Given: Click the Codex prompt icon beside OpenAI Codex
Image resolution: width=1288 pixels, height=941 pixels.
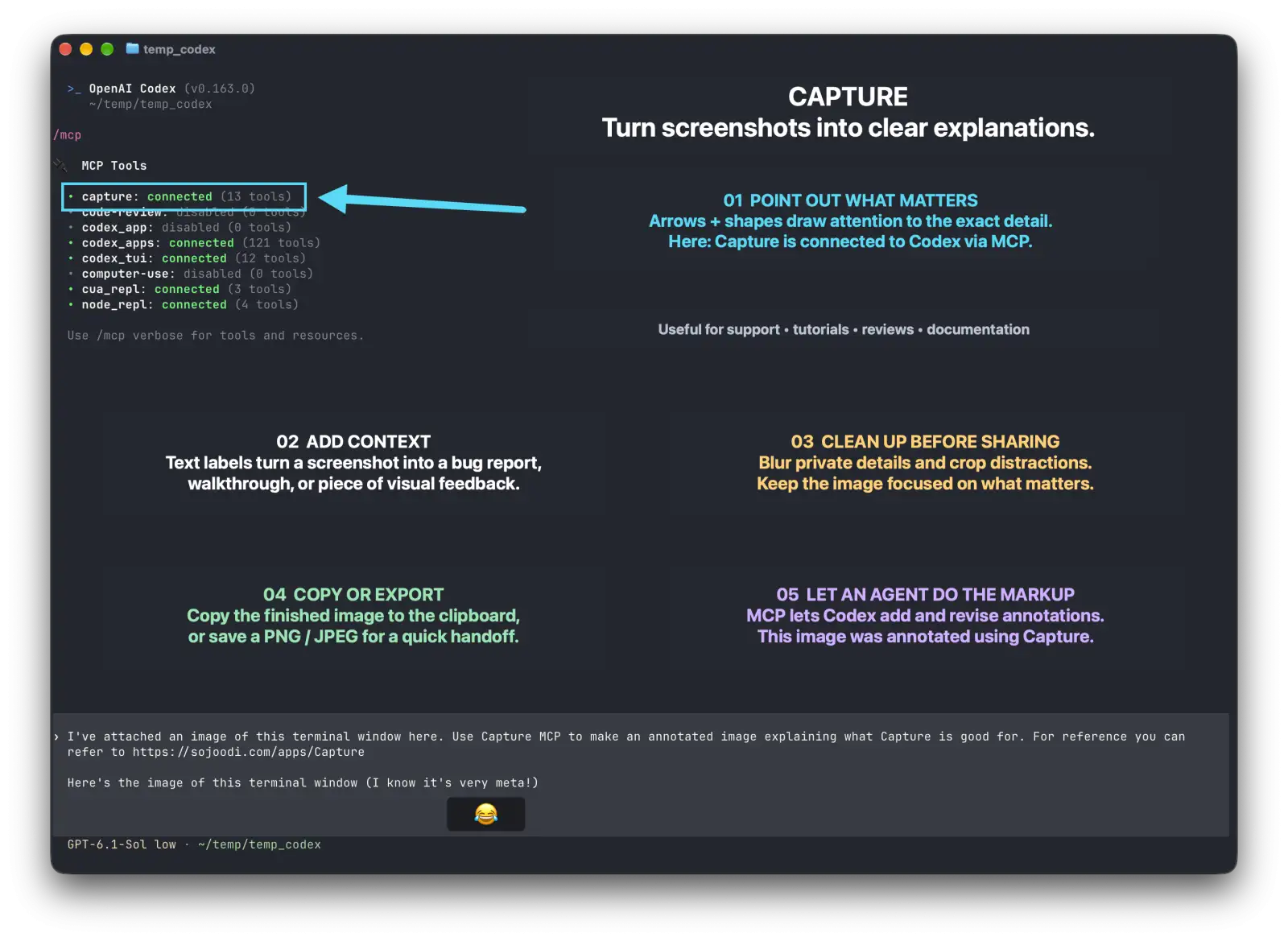Looking at the screenshot, I should click(x=74, y=89).
